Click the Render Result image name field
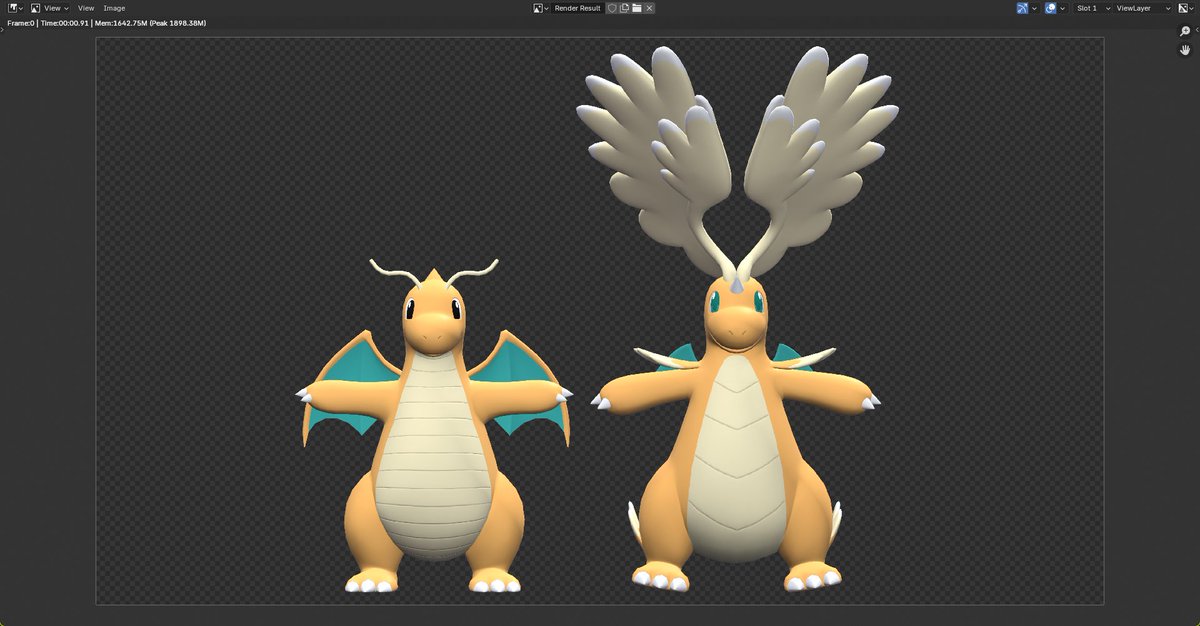 click(578, 8)
